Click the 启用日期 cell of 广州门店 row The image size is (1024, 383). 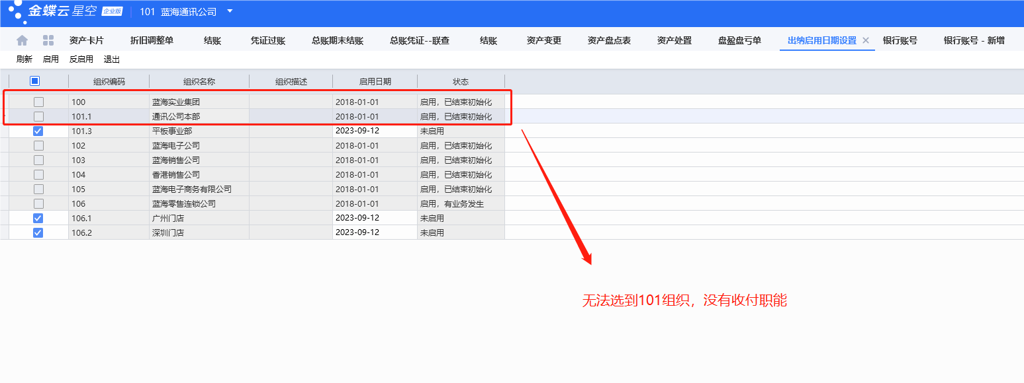(375, 218)
